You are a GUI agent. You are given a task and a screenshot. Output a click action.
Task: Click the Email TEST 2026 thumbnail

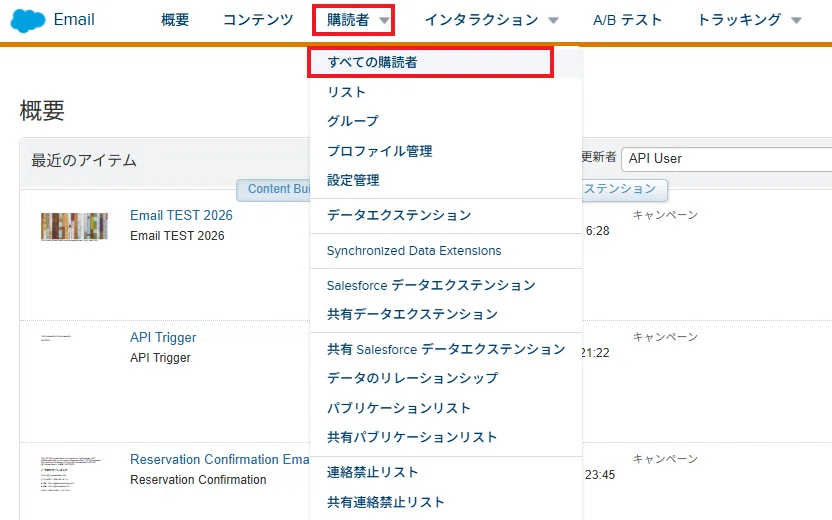tap(74, 227)
